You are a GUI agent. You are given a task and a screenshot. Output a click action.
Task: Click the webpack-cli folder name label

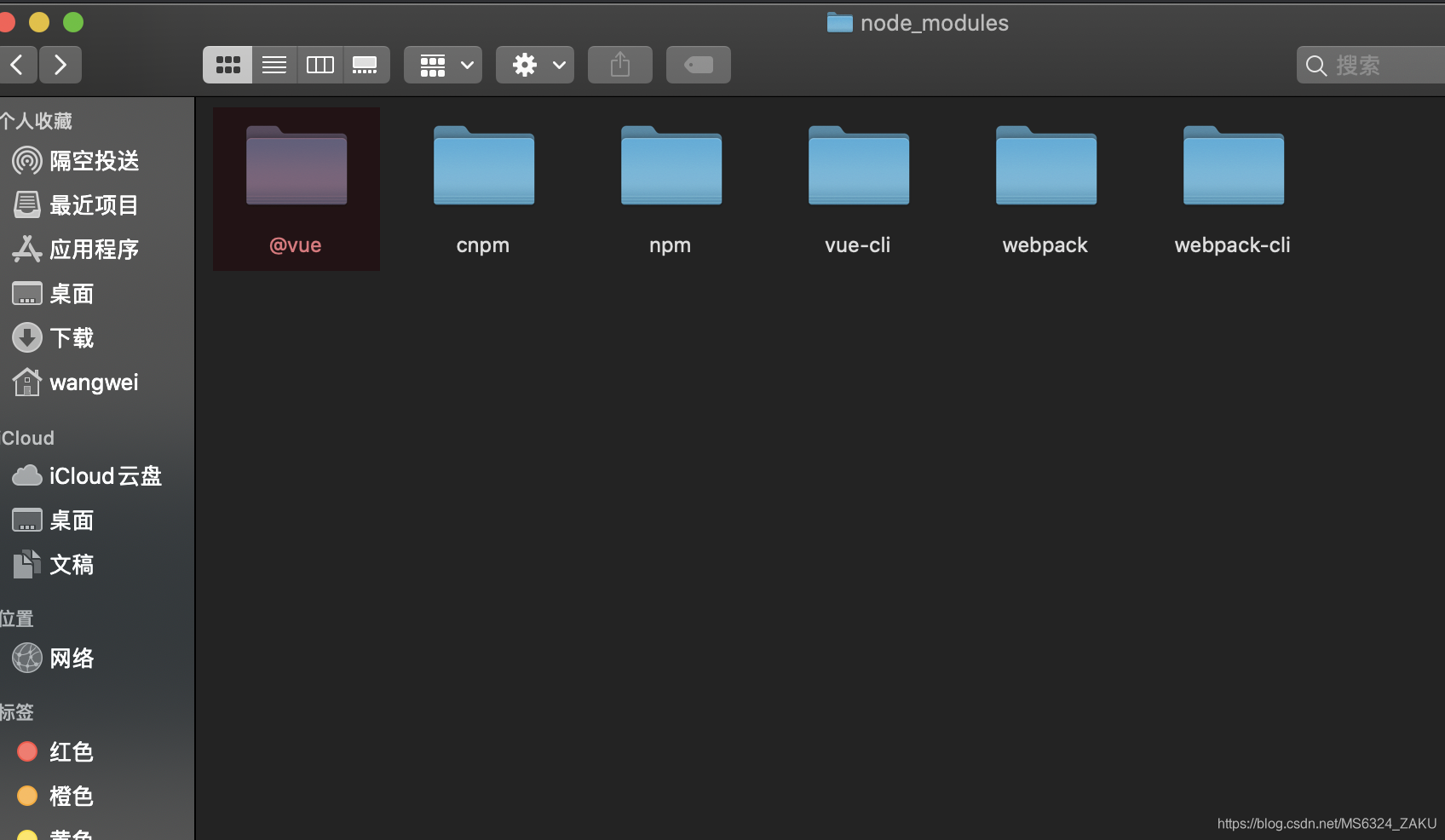1233,245
